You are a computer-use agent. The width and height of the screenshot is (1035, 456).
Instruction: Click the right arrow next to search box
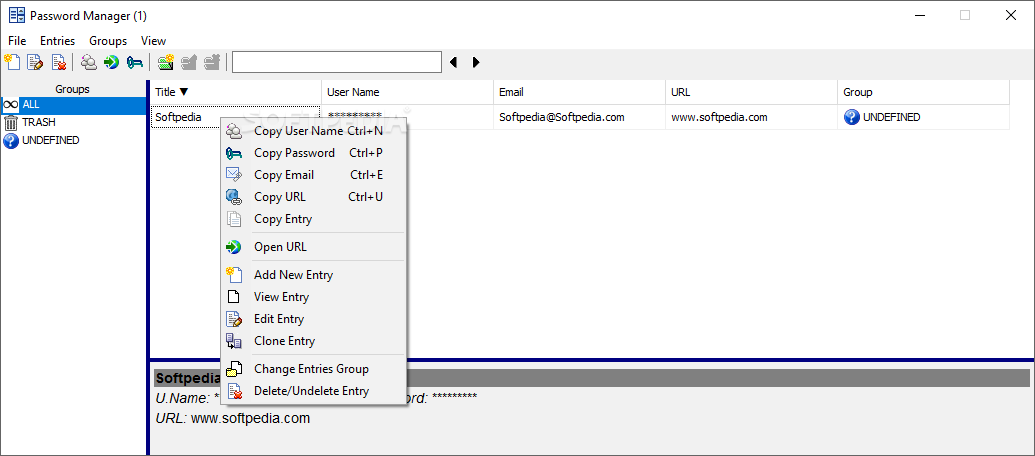tap(476, 62)
